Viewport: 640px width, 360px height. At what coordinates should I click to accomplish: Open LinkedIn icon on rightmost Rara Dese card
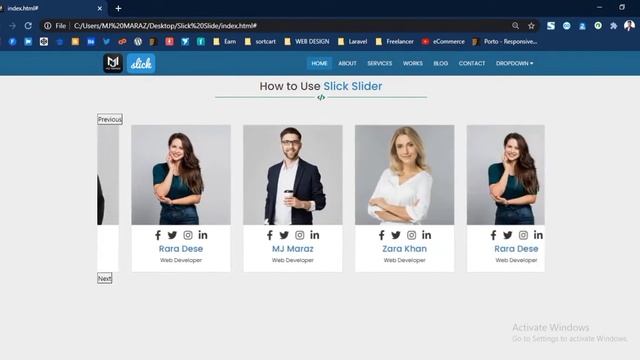[538, 235]
